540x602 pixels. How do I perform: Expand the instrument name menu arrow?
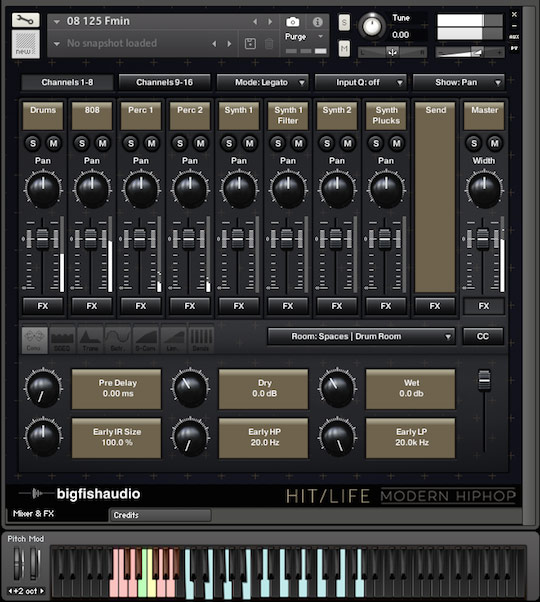tap(57, 22)
